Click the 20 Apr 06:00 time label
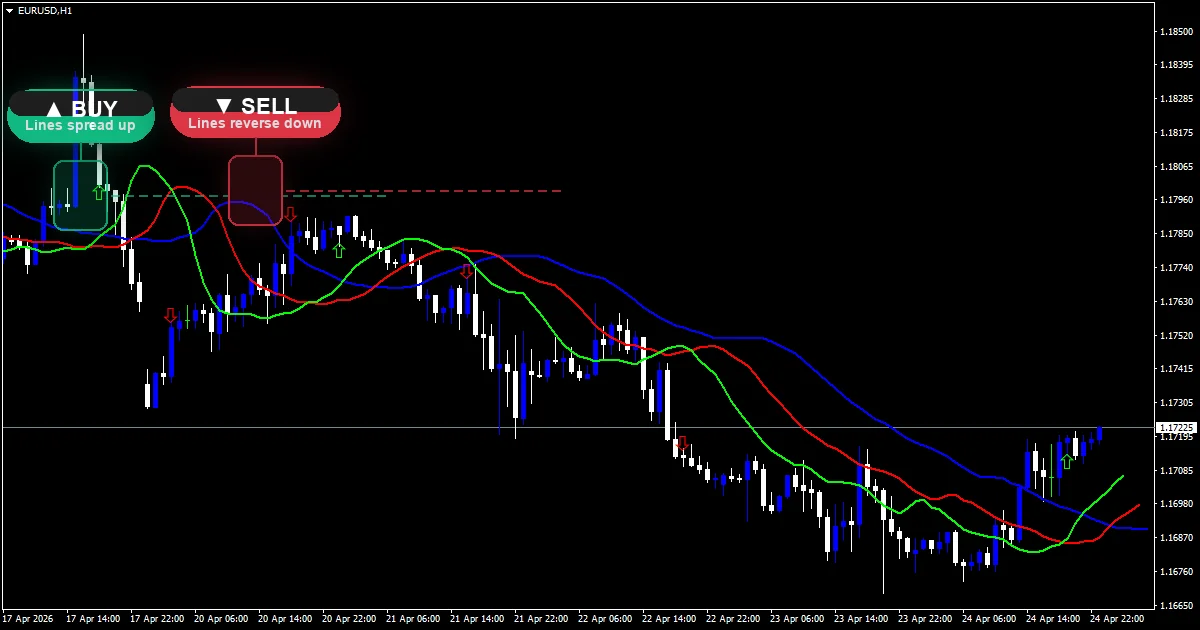Image resolution: width=1200 pixels, height=630 pixels. 221,619
